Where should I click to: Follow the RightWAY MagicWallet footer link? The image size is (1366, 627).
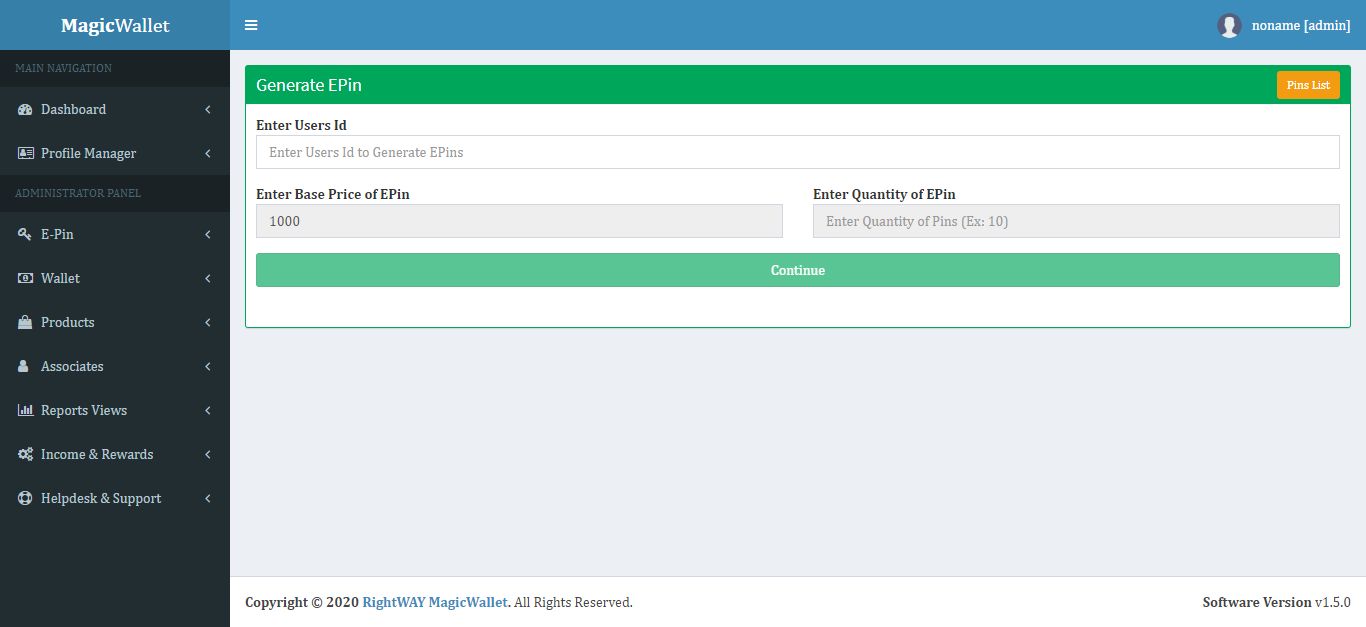[x=436, y=602]
